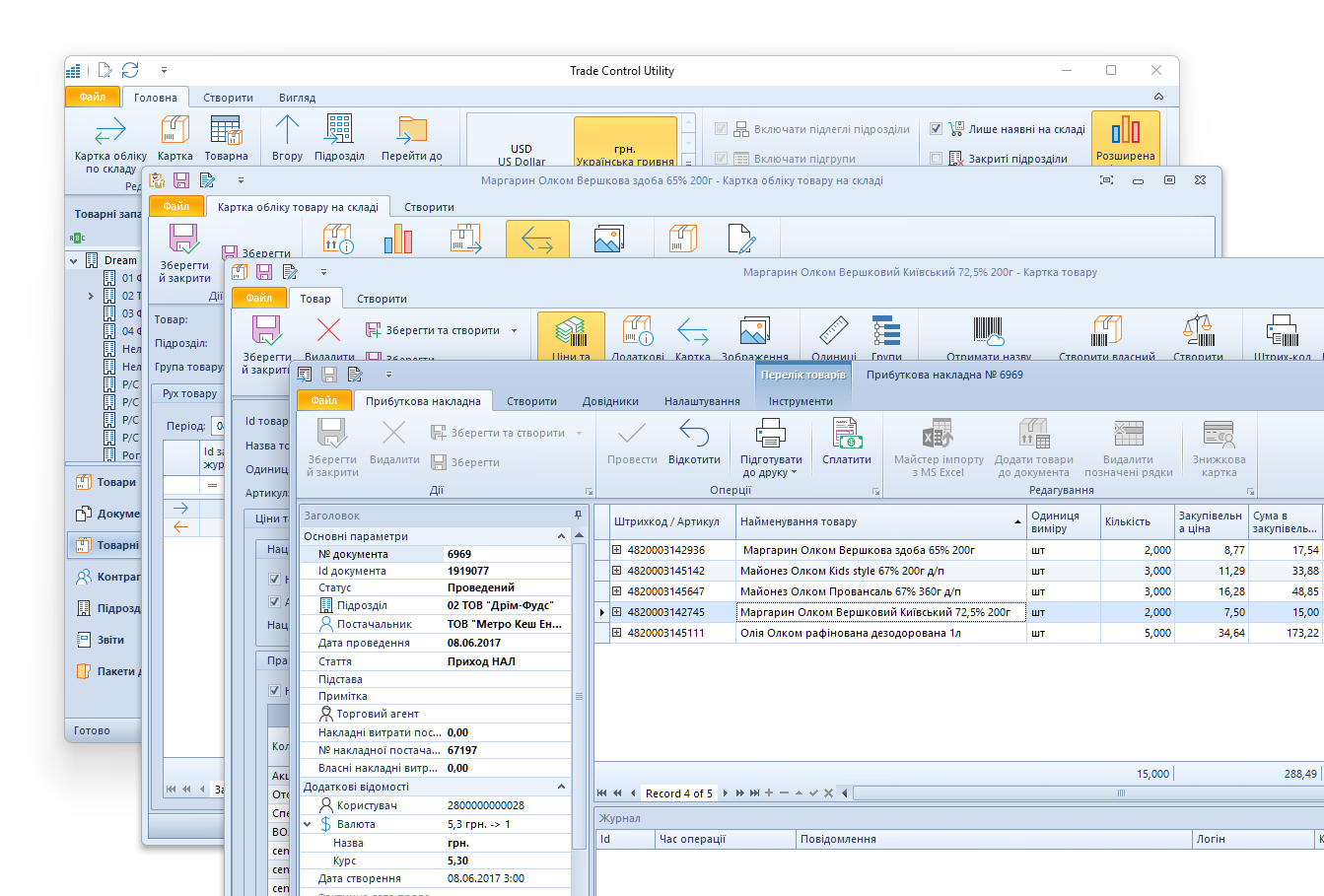Expand row 4820003145111 Олія Олком
This screenshot has height=896, width=1324.
[x=616, y=633]
